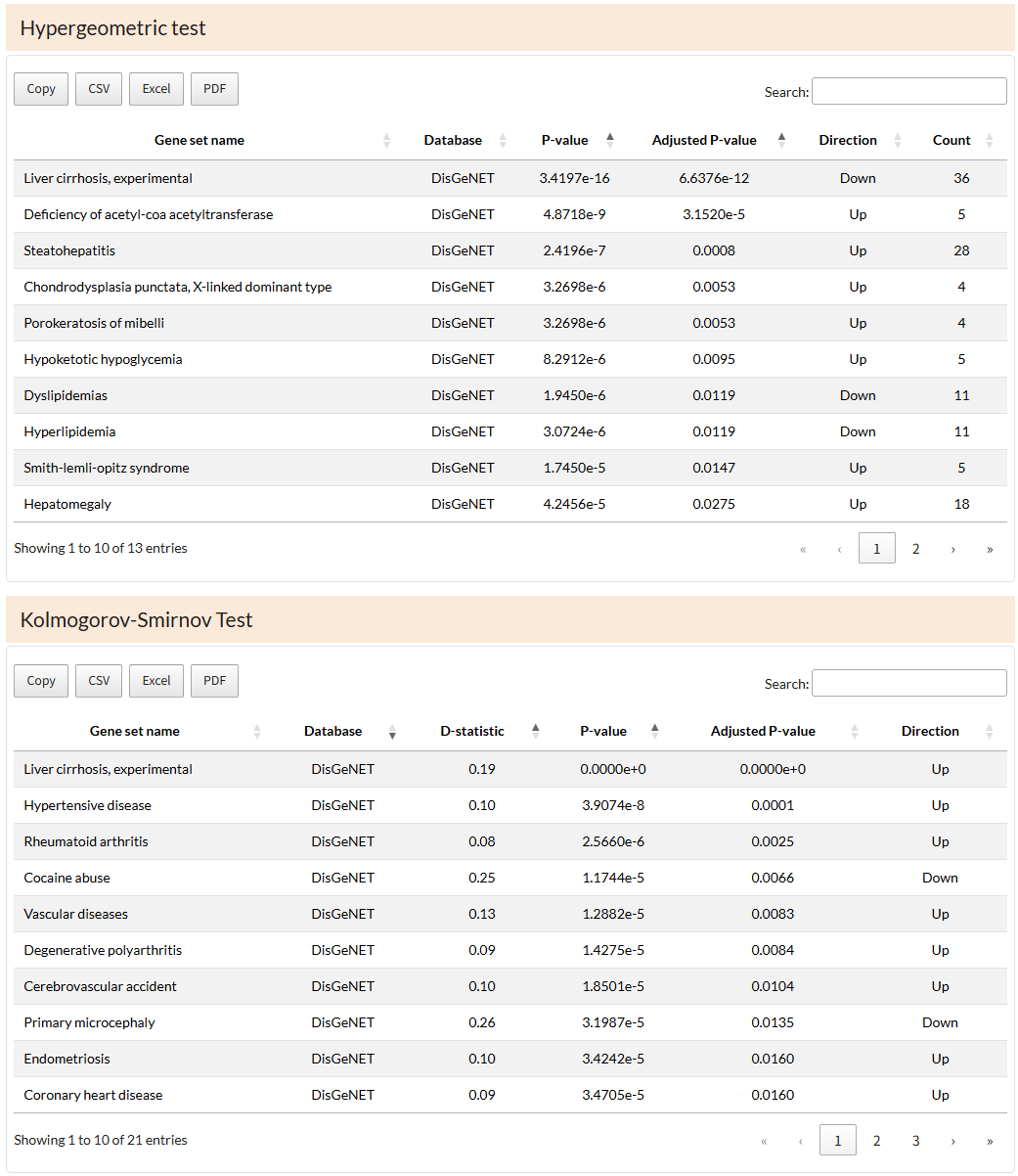Screen dimensions: 1018x1176
Task: Select the 'Degenerative polyarthritis' row
Action: point(510,950)
